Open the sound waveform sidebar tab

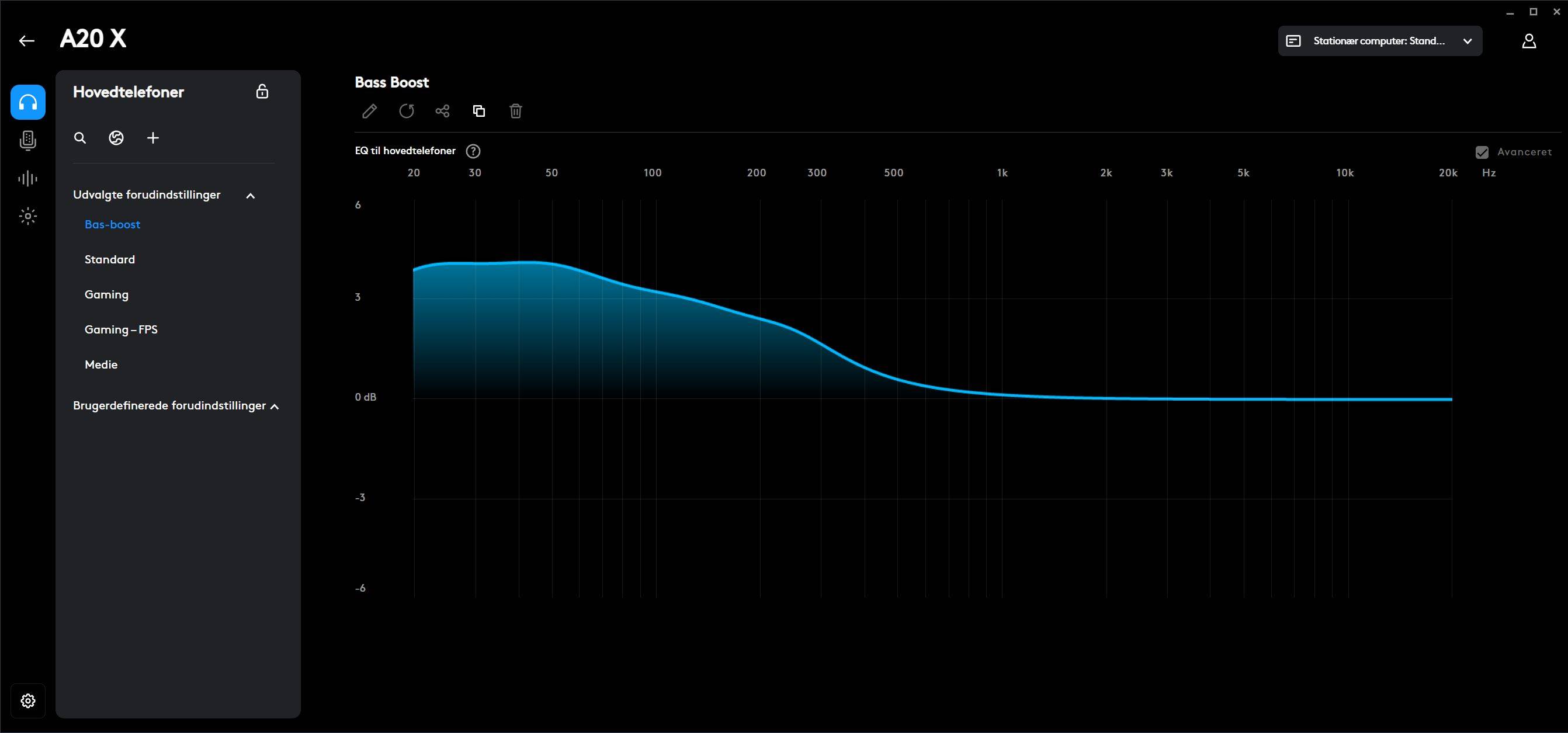(x=28, y=179)
